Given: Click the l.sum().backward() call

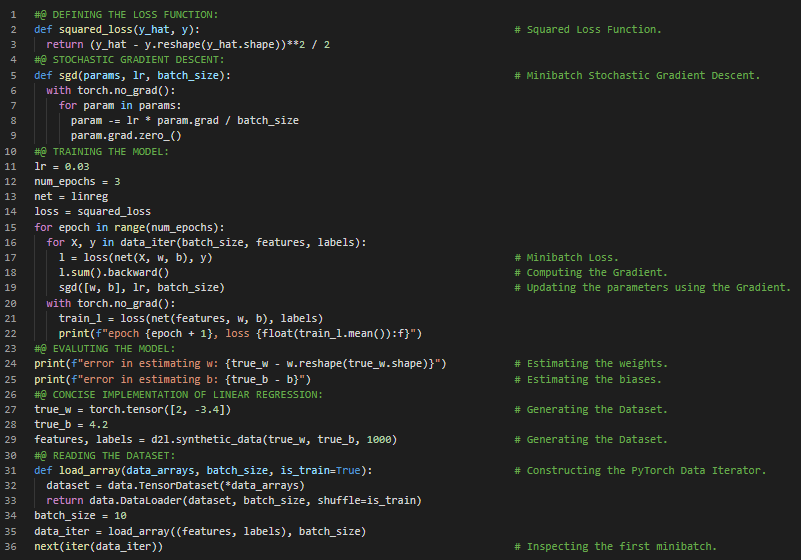Looking at the screenshot, I should (113, 273).
